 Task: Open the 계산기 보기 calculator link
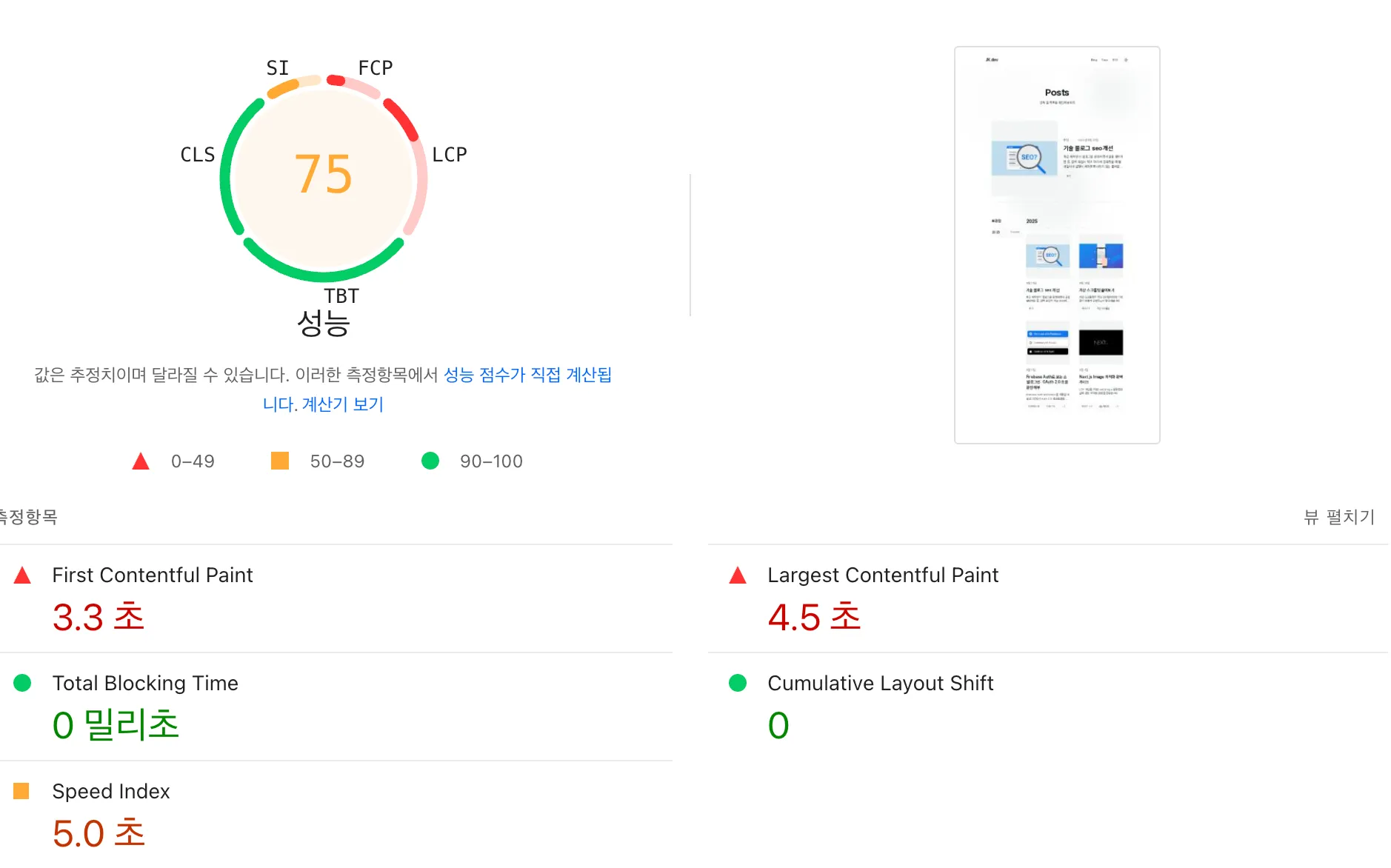click(341, 404)
